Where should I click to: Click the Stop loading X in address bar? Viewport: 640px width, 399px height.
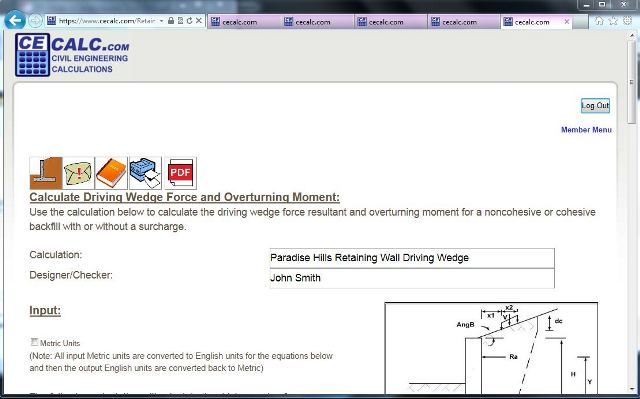(199, 21)
